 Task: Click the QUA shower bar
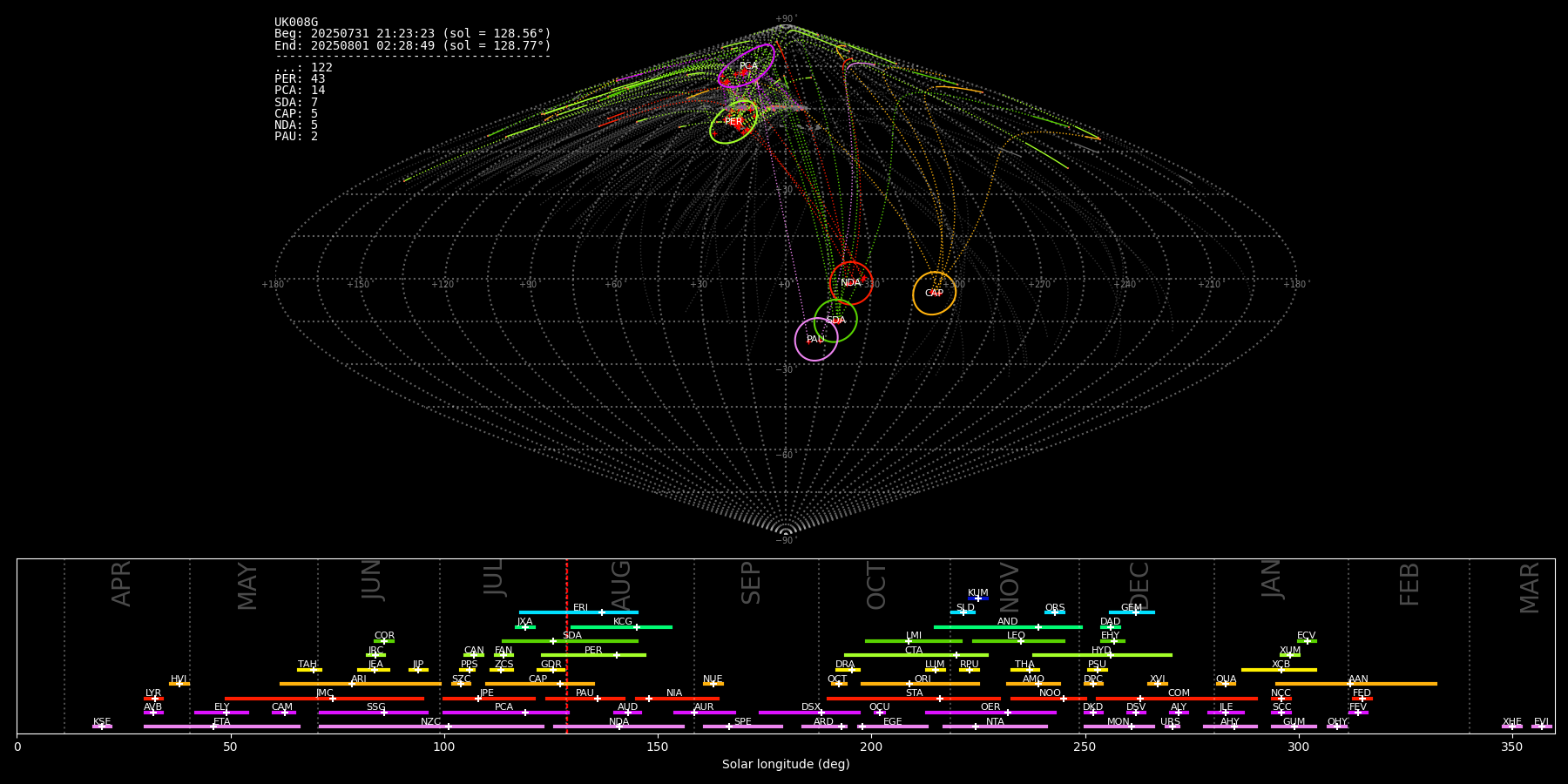pos(1226,684)
